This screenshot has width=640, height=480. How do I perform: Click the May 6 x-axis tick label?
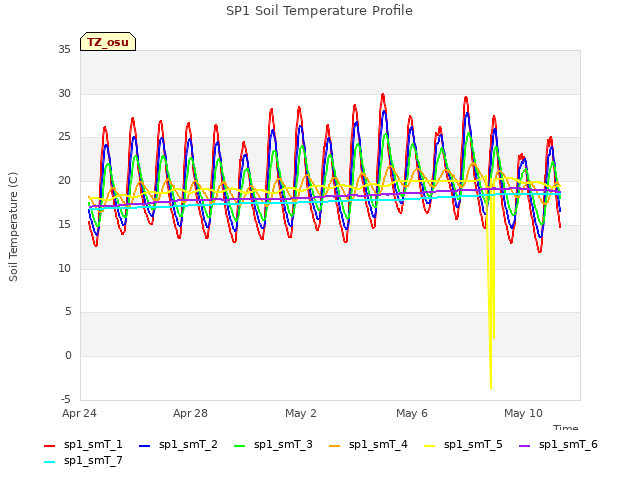tap(412, 413)
